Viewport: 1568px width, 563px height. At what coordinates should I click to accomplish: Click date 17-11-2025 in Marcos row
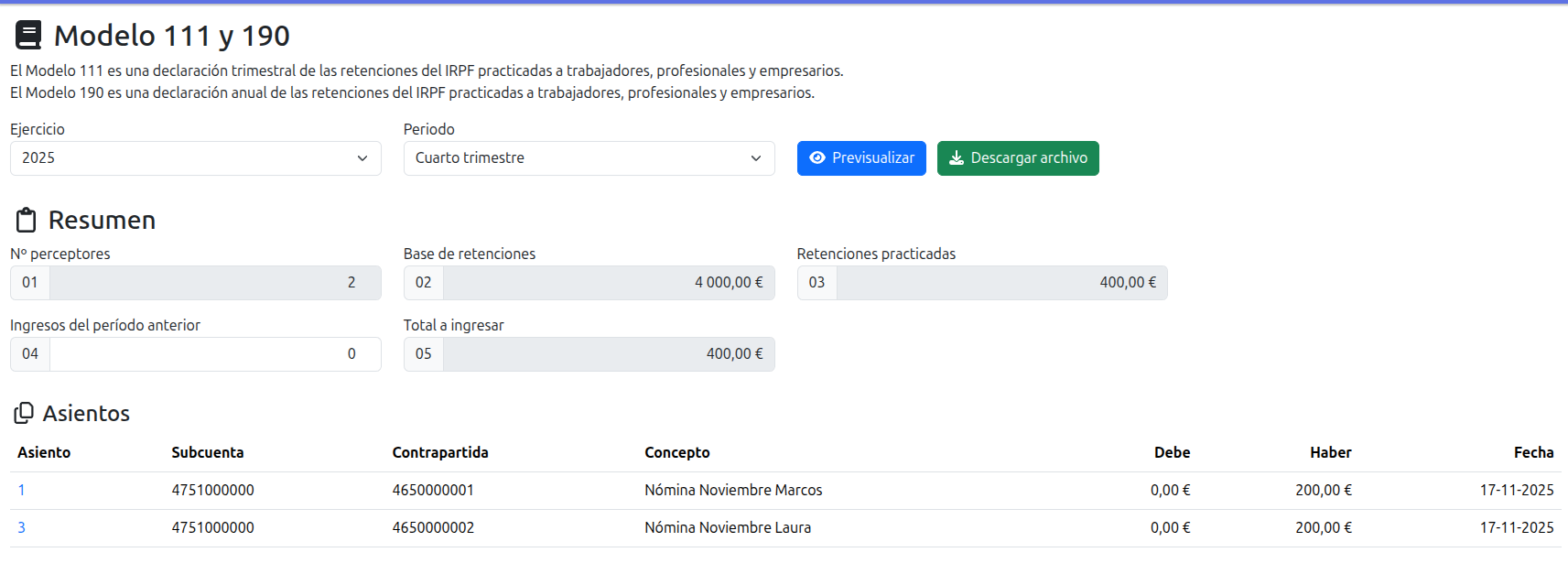(x=1517, y=491)
